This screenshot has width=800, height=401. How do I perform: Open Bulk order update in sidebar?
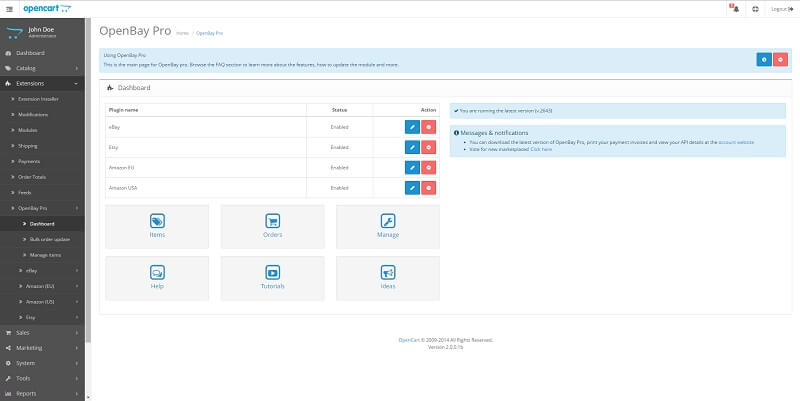(42, 239)
